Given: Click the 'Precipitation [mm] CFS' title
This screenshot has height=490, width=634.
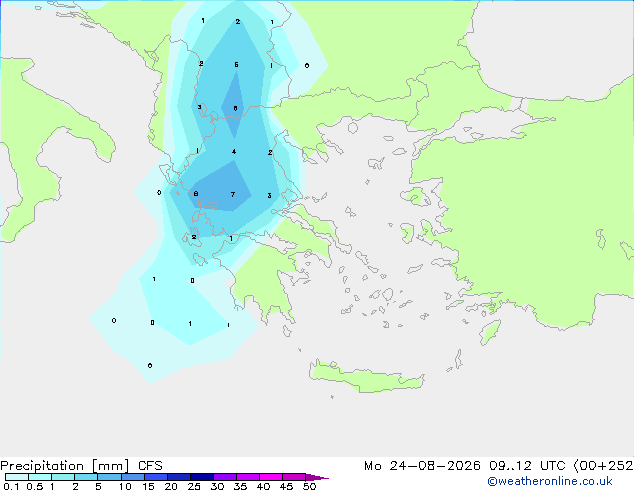Looking at the screenshot, I should (81, 466).
